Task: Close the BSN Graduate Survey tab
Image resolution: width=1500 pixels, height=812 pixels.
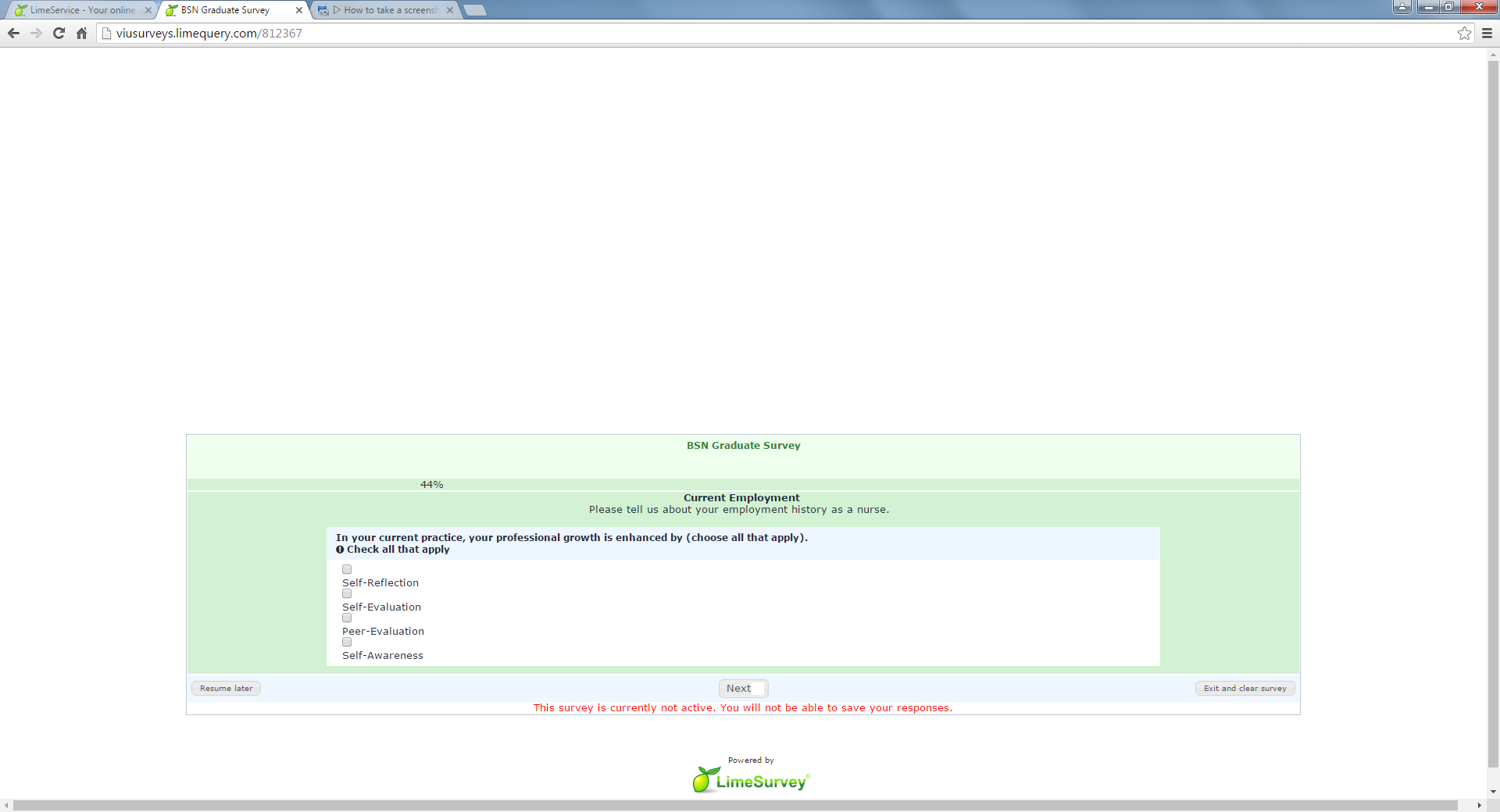Action: [x=299, y=10]
